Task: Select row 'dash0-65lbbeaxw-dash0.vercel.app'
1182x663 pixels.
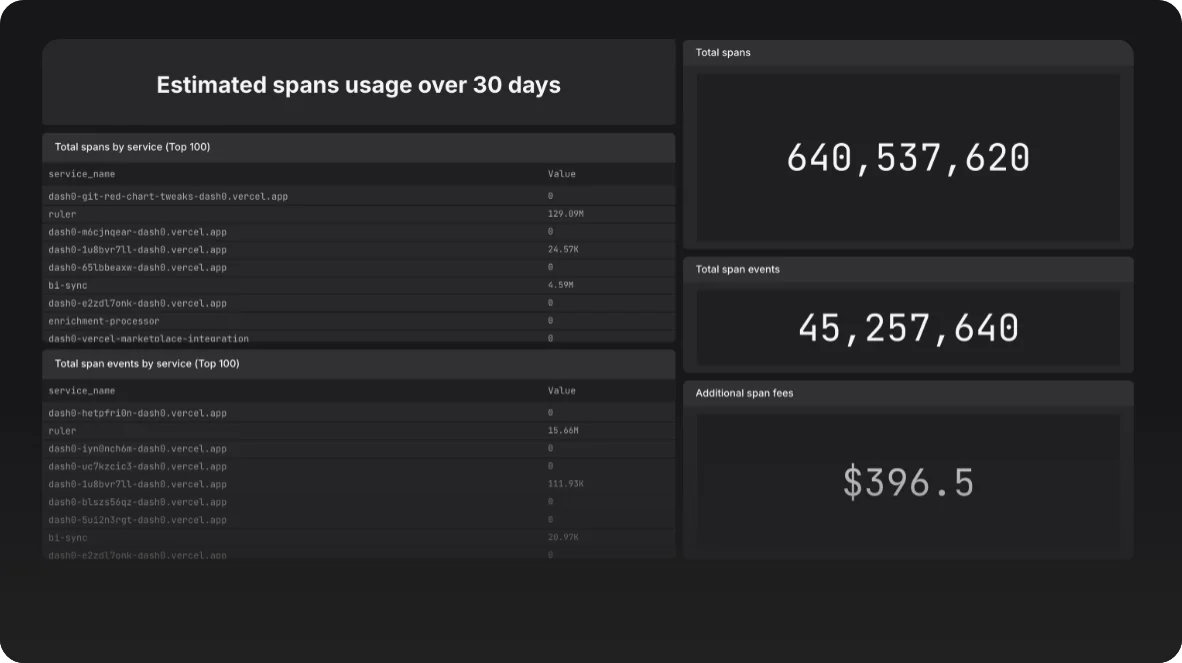Action: coord(359,267)
